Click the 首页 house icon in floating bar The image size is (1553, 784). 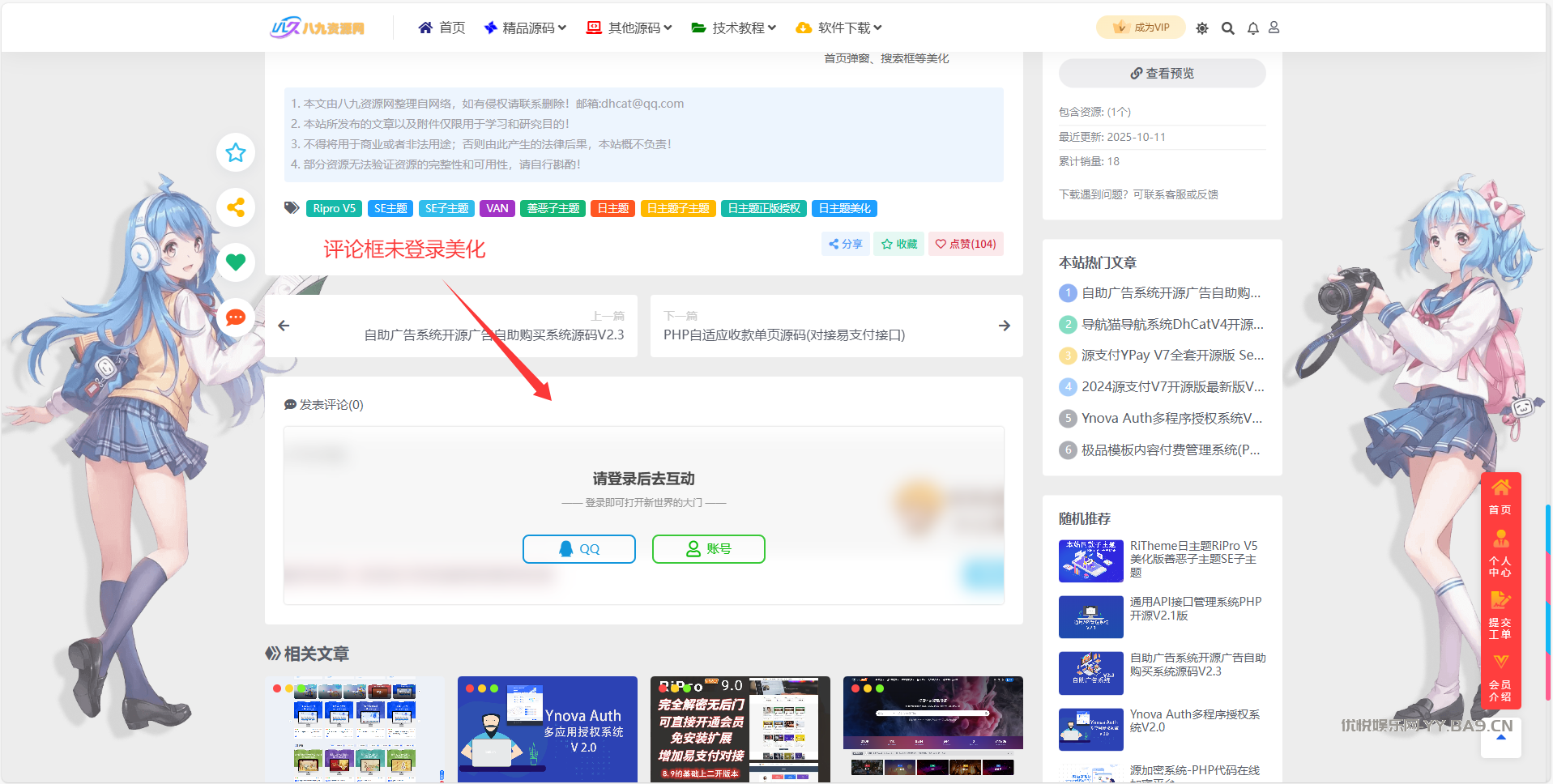[x=1500, y=496]
